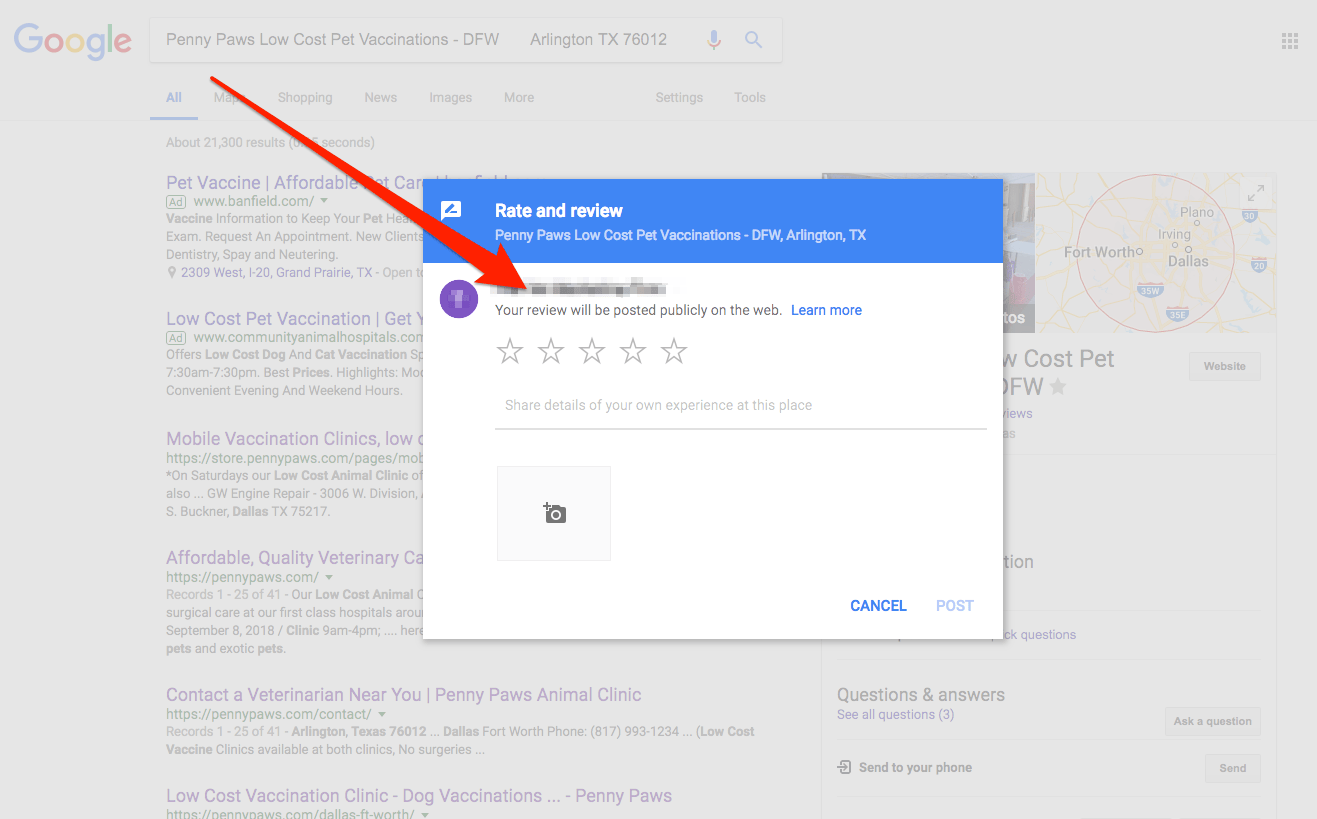
Task: Open the More search menu
Action: [519, 98]
